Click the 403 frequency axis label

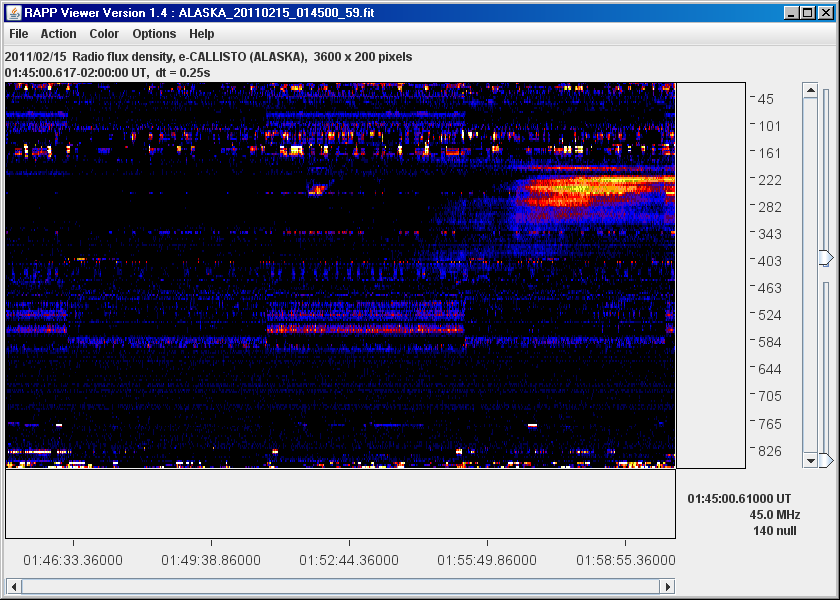[769, 261]
